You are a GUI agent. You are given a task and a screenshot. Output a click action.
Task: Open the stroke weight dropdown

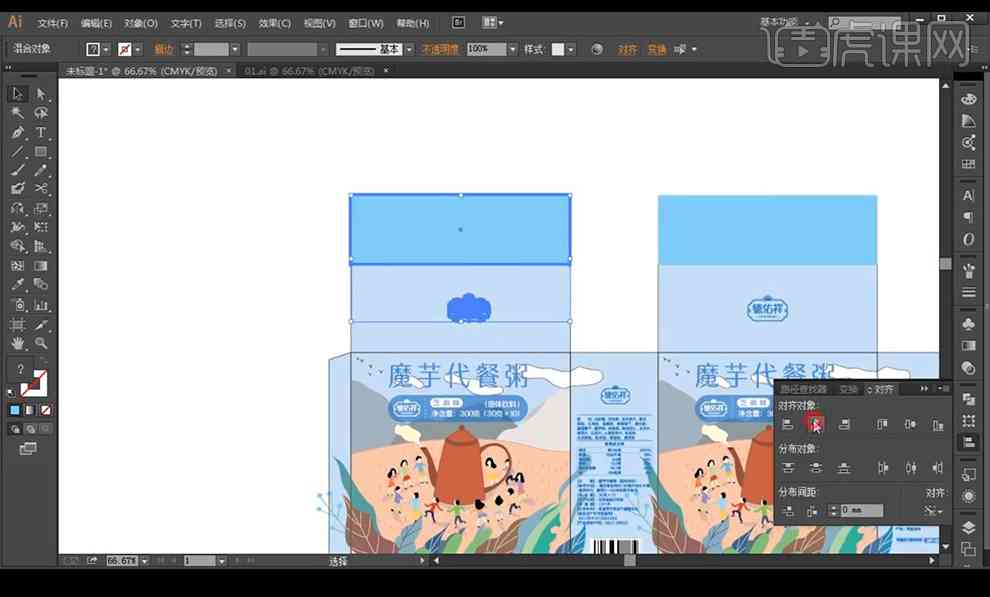(x=235, y=49)
